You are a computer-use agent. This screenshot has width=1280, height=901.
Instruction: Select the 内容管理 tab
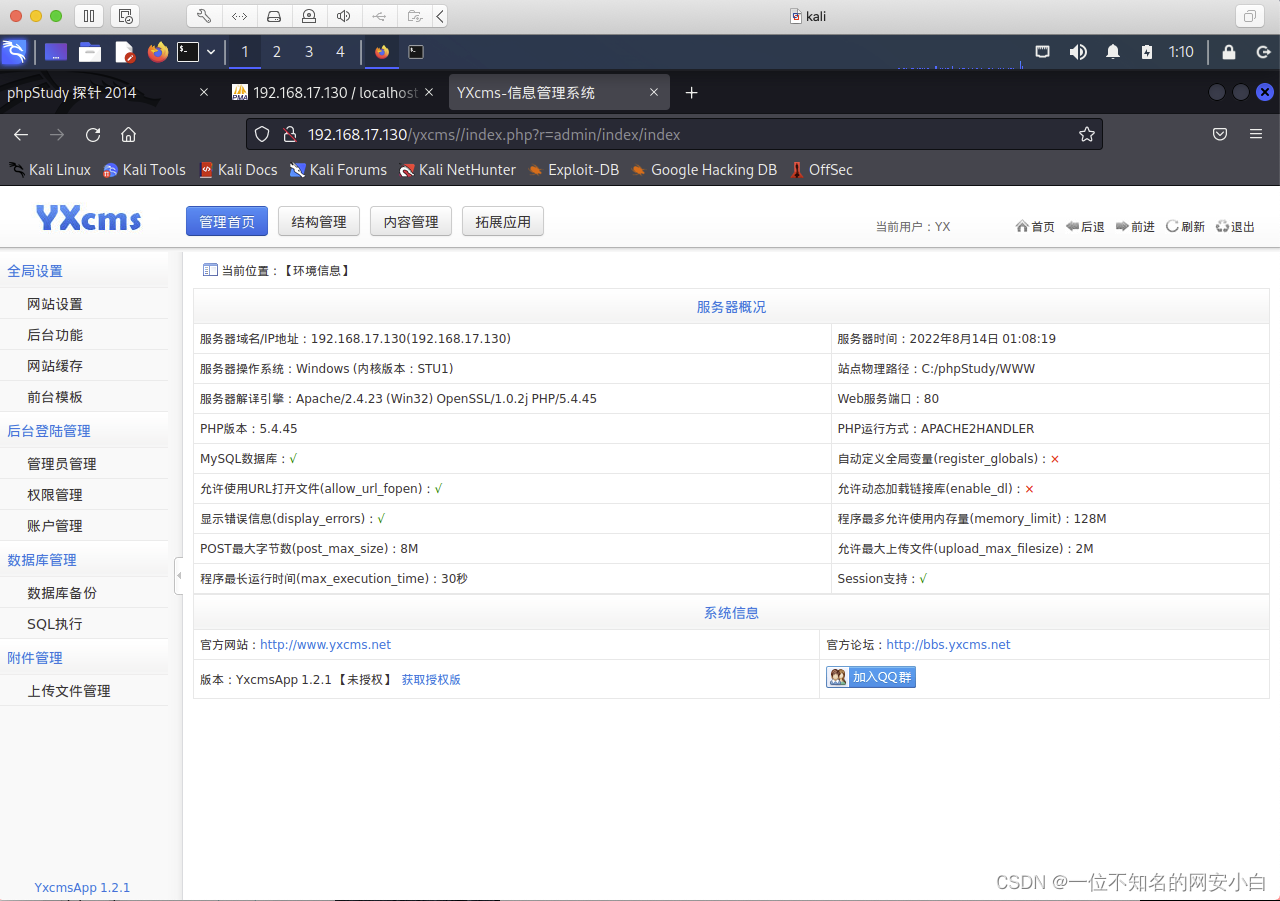[411, 222]
